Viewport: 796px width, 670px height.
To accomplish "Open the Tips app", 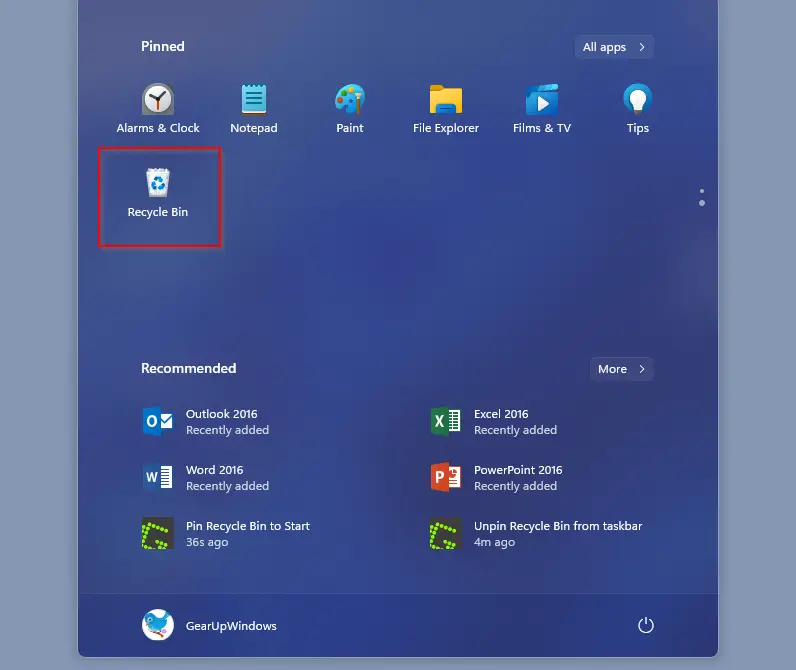I will click(x=638, y=109).
